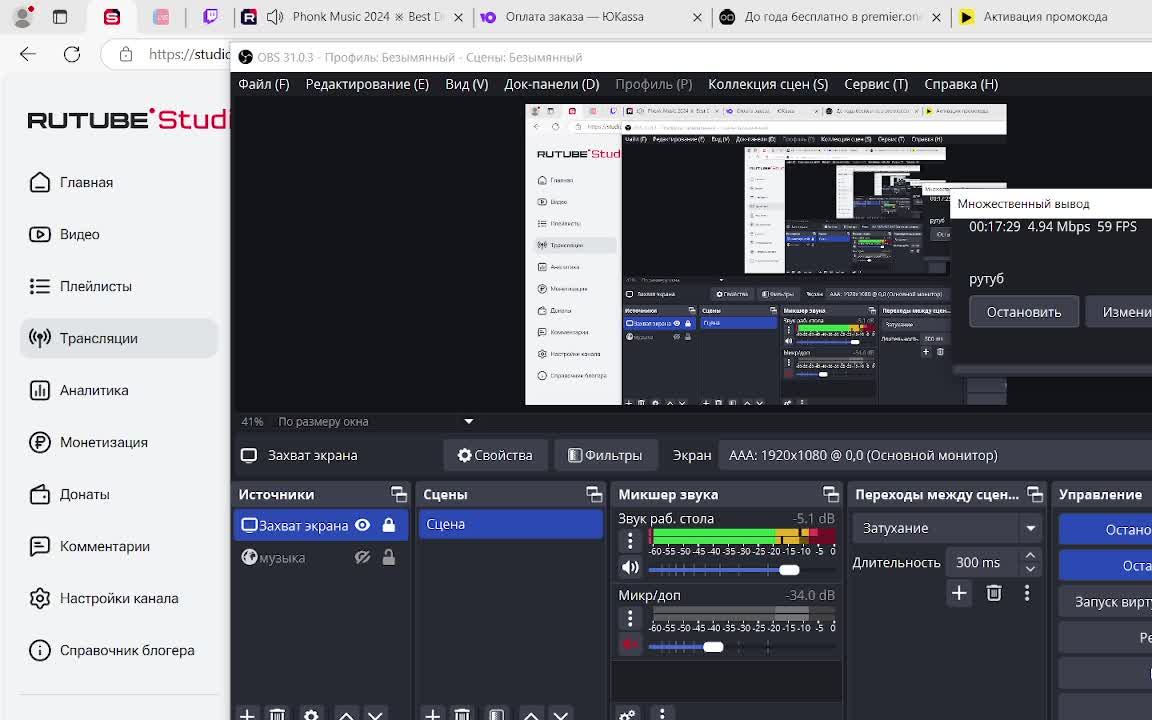Image resolution: width=1152 pixels, height=720 pixels.
Task: Switch to Phonk Music 2024 tab
Action: click(x=353, y=16)
